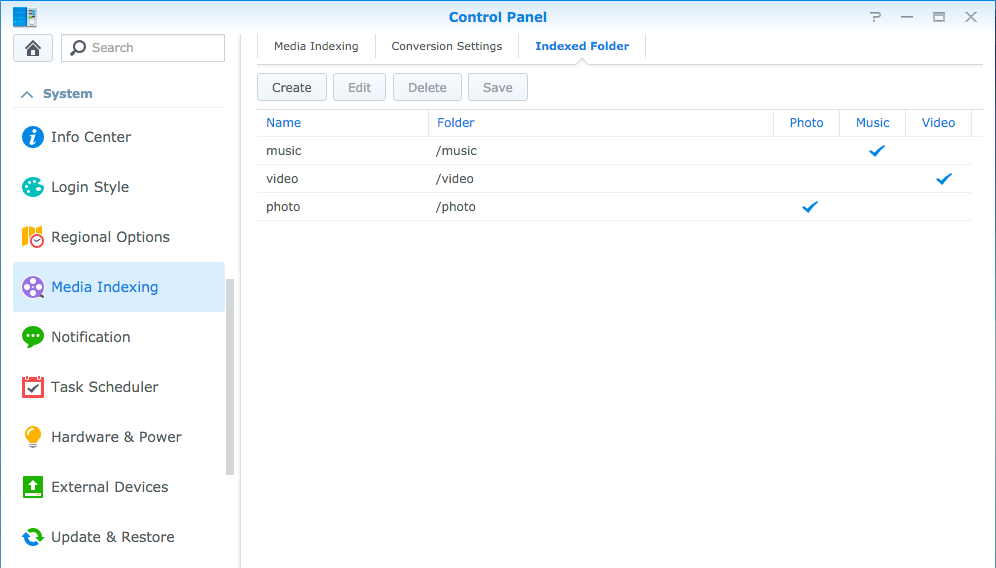
Task: Click Hardware & Power lightbulb icon
Action: click(33, 437)
